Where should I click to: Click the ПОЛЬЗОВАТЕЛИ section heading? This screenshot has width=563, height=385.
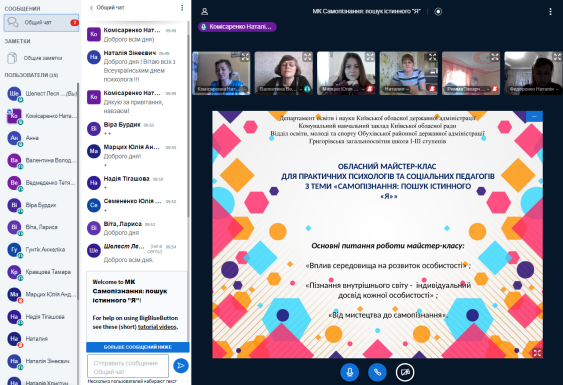click(x=31, y=75)
